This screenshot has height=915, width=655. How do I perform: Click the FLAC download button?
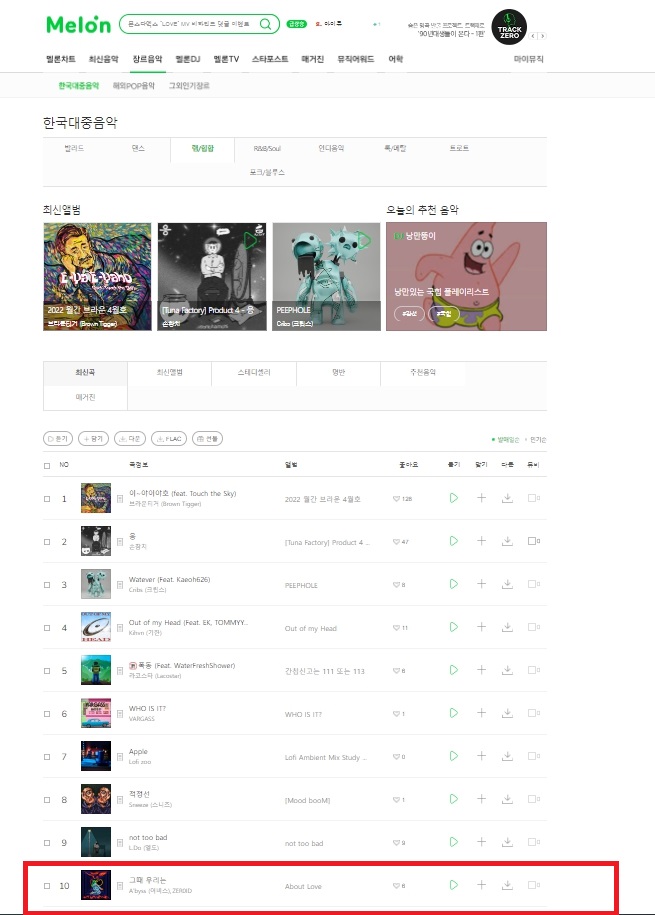169,439
